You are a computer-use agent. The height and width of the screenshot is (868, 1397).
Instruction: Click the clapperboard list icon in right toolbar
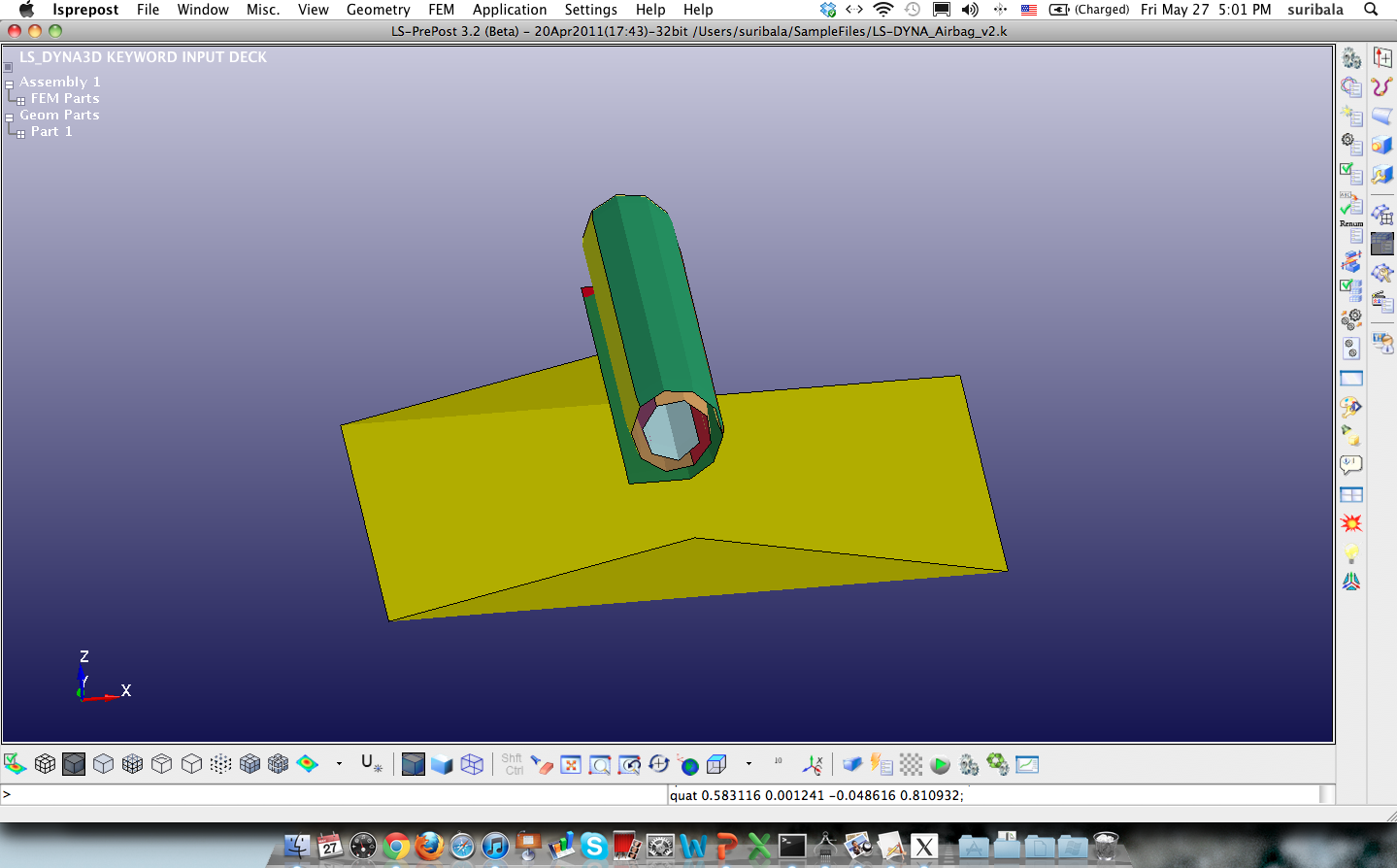(x=1382, y=302)
